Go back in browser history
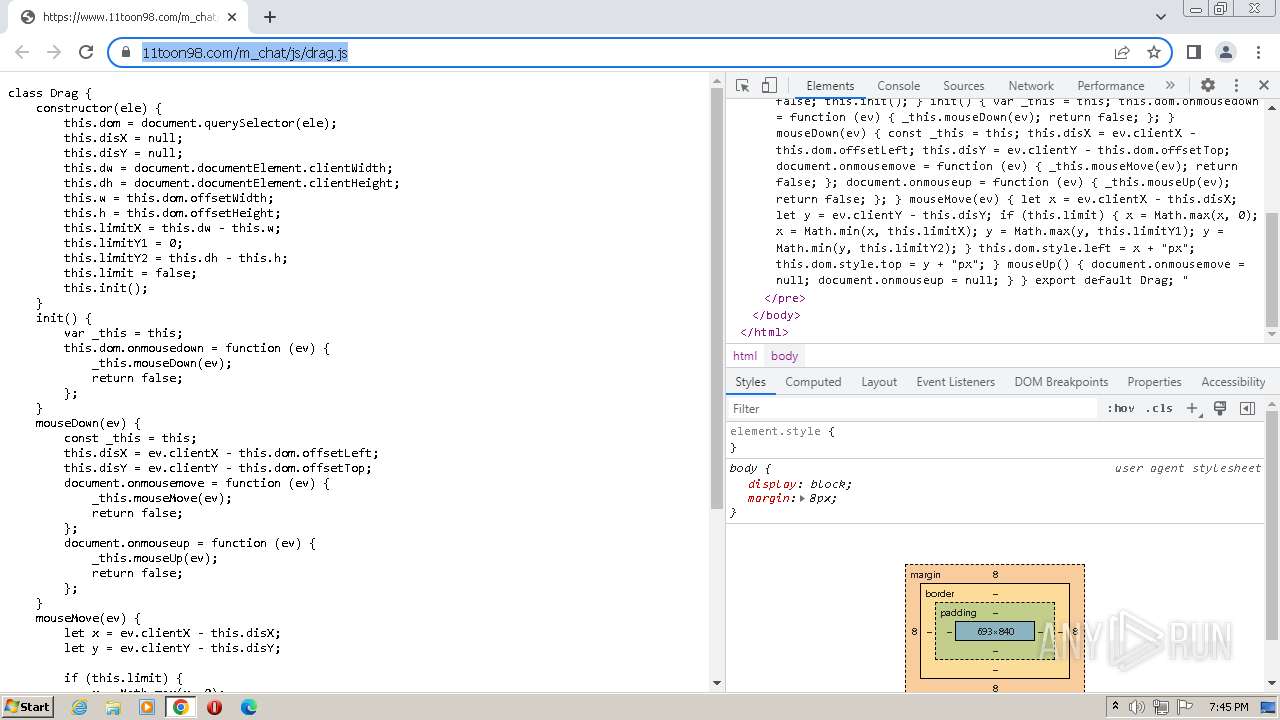Viewport: 1280px width, 720px height. pos(22,52)
